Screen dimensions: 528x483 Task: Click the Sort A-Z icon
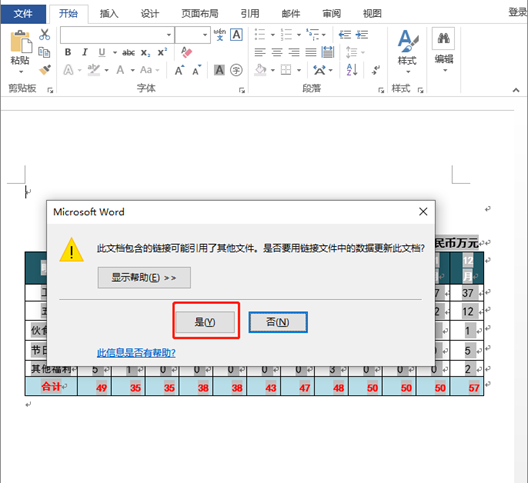[x=352, y=70]
